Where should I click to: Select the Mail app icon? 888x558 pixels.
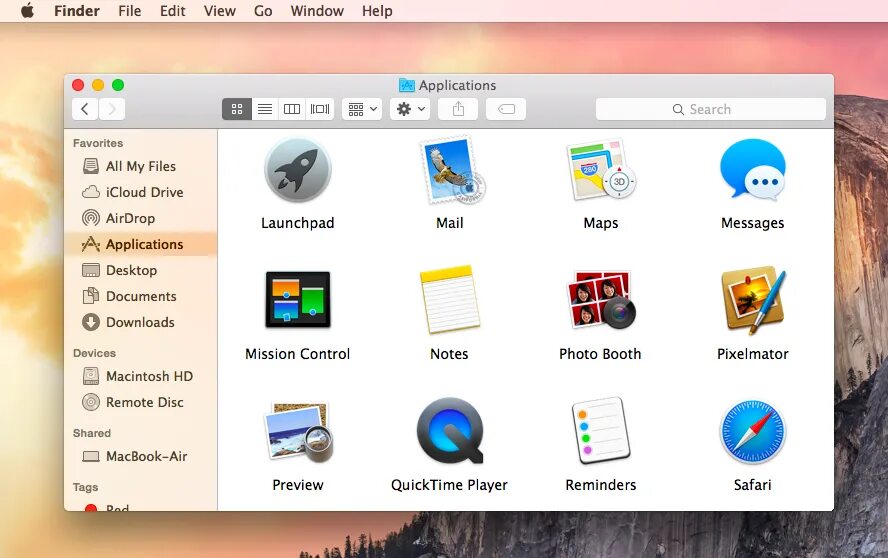pyautogui.click(x=451, y=170)
